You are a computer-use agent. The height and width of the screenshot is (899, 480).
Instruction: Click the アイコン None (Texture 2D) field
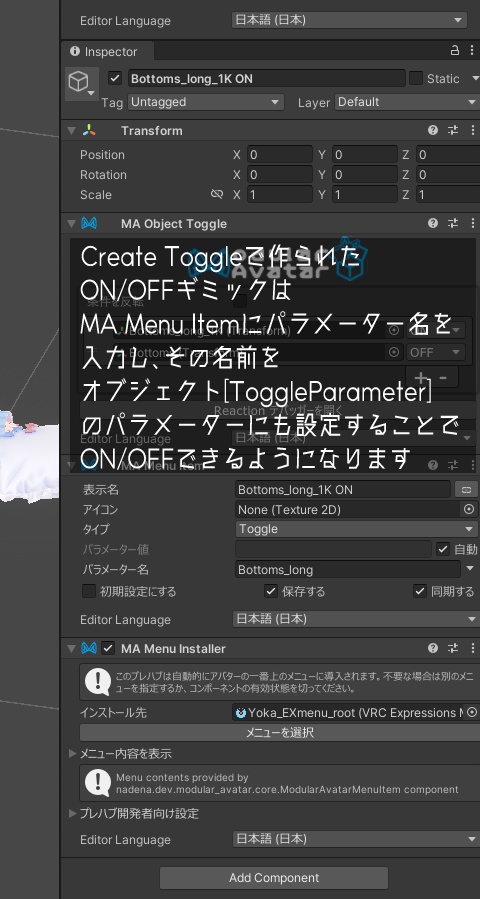pos(349,509)
